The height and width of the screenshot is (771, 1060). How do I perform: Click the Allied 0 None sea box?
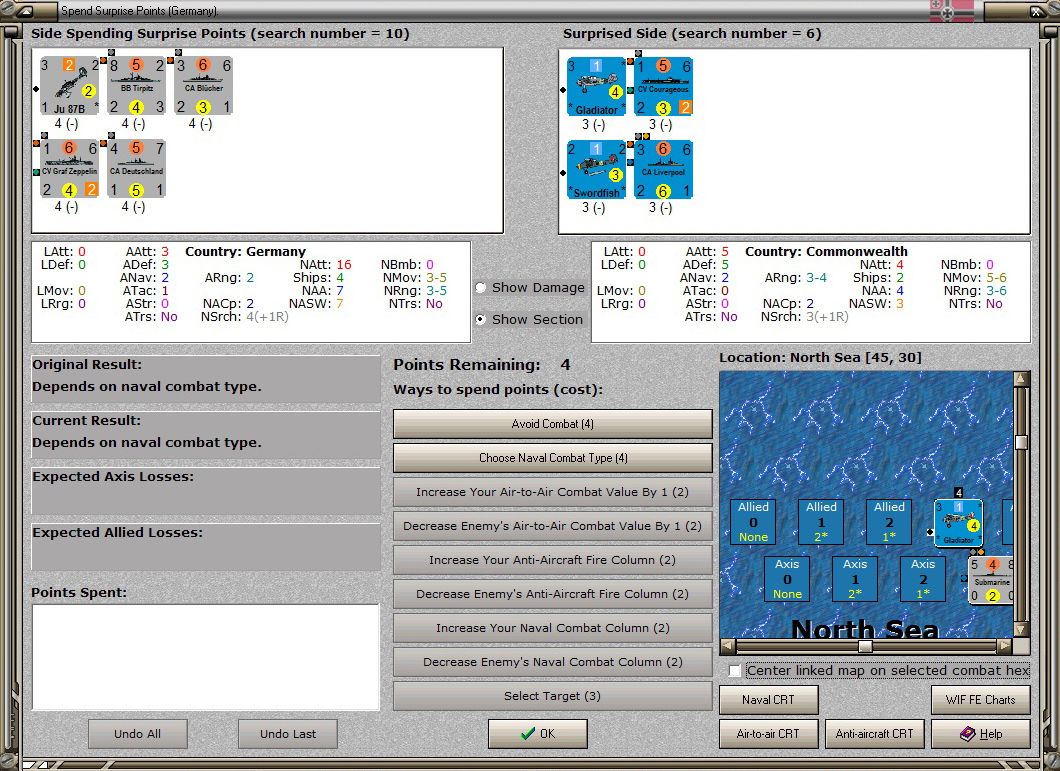point(753,521)
